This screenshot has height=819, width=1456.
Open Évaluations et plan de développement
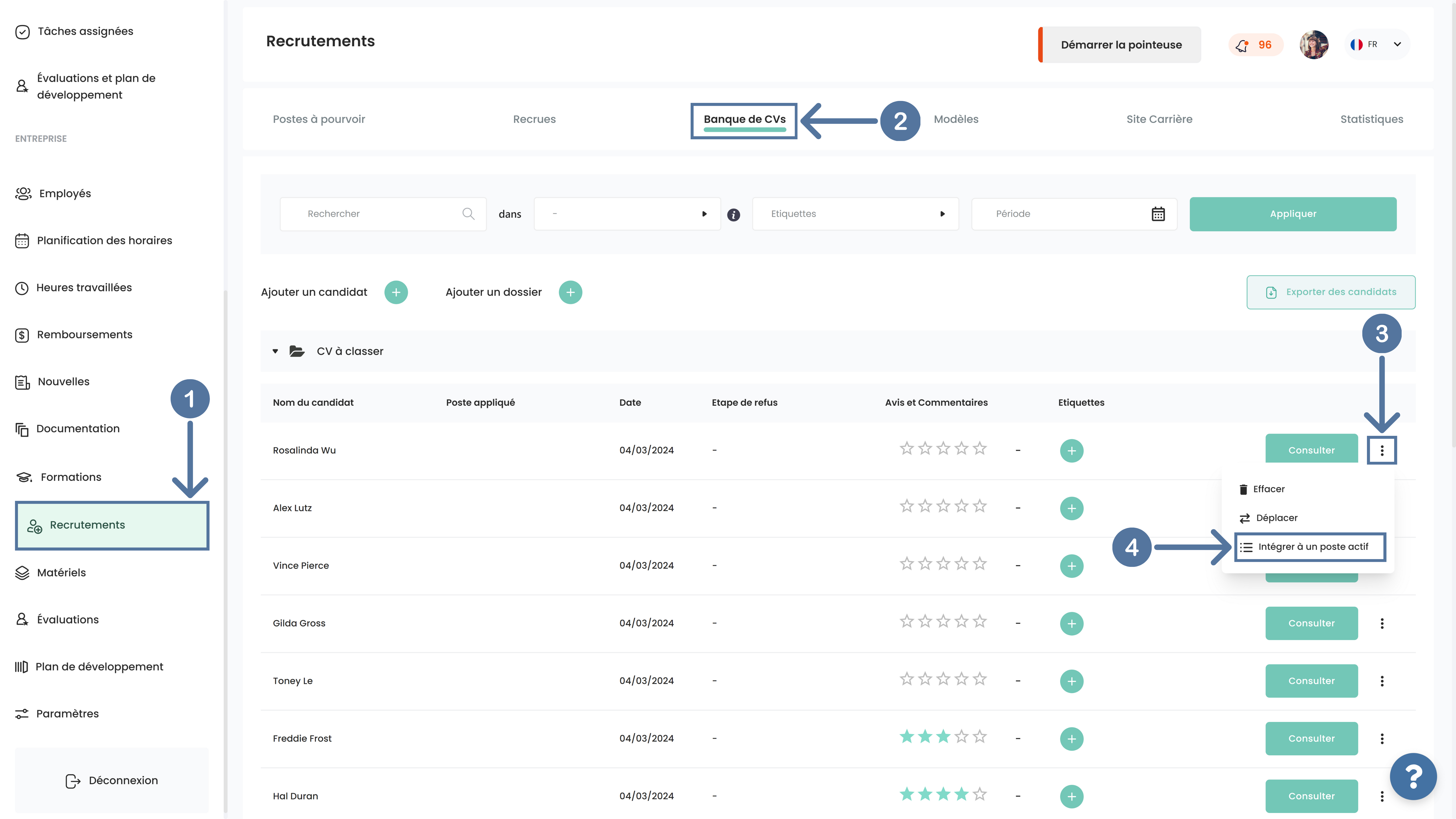[86, 86]
